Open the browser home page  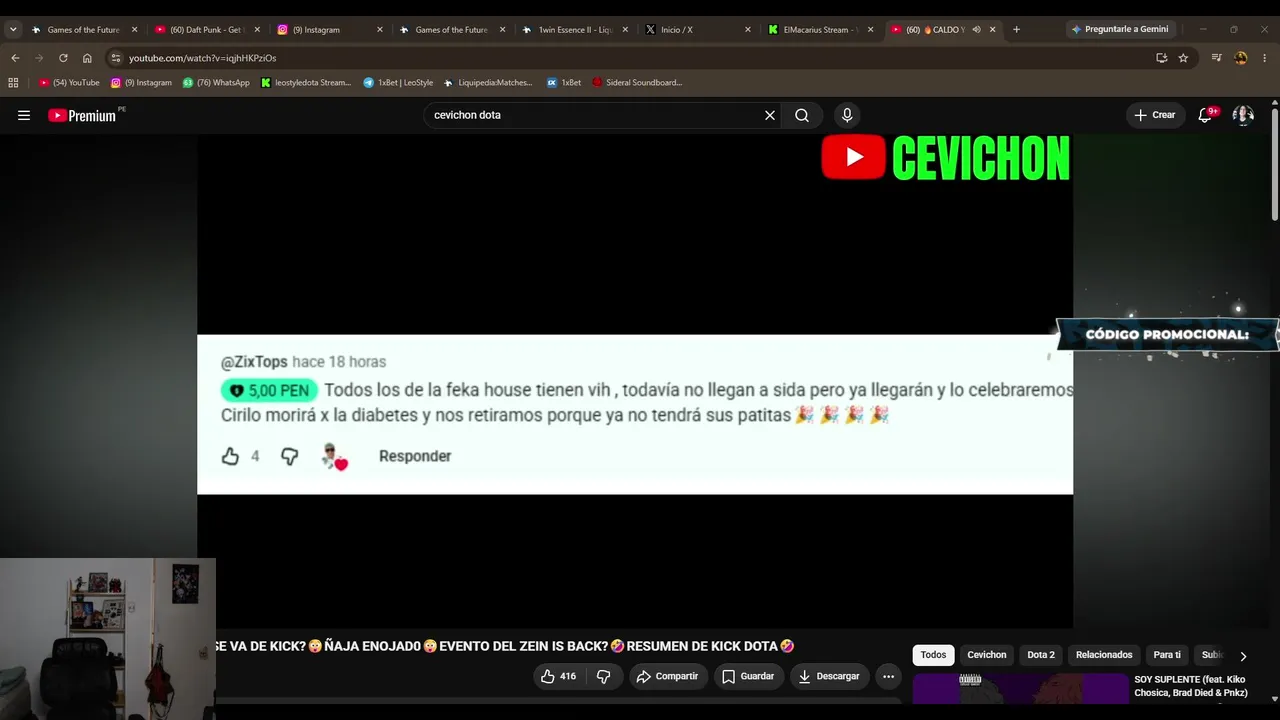click(x=87, y=58)
